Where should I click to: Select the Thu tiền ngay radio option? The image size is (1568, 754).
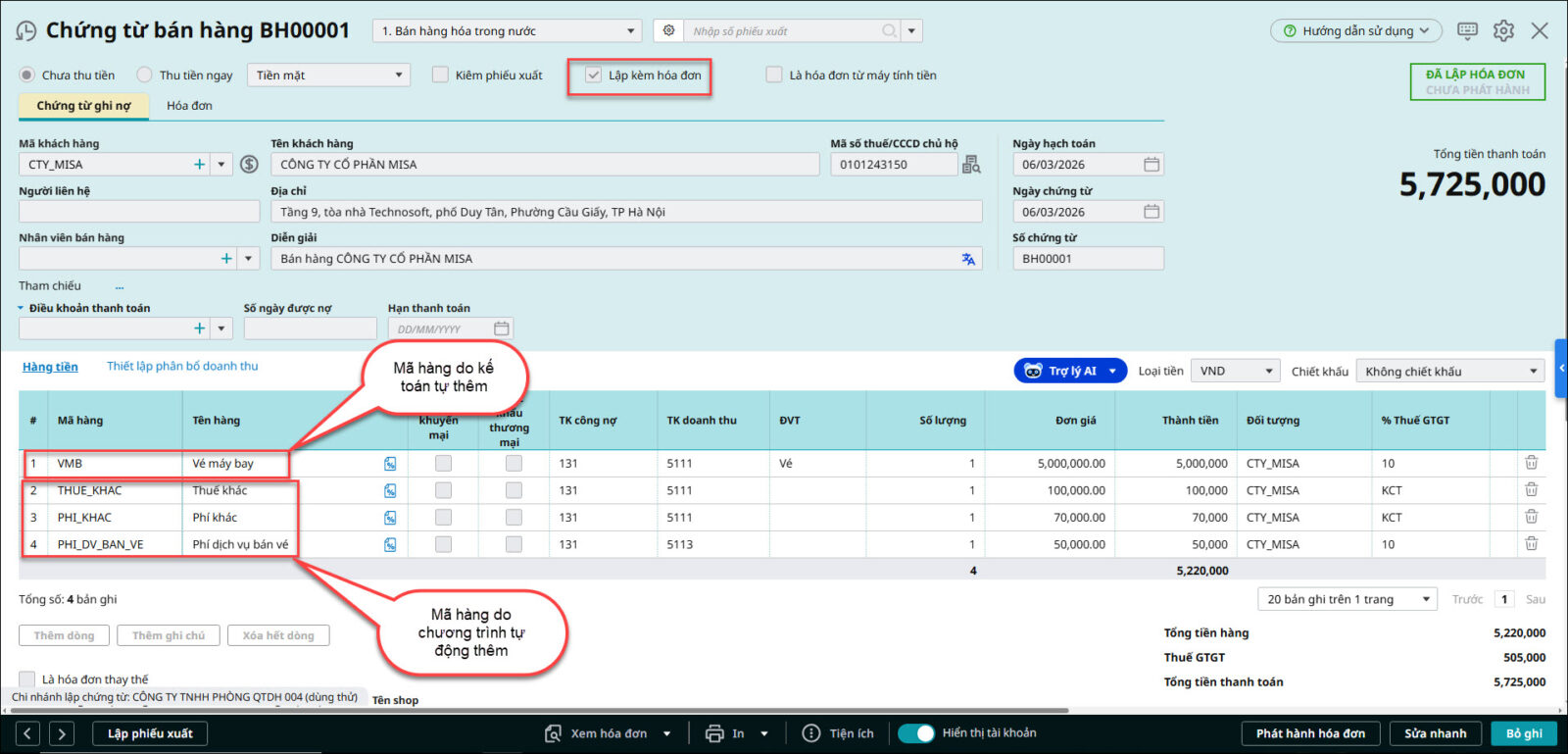(x=145, y=75)
